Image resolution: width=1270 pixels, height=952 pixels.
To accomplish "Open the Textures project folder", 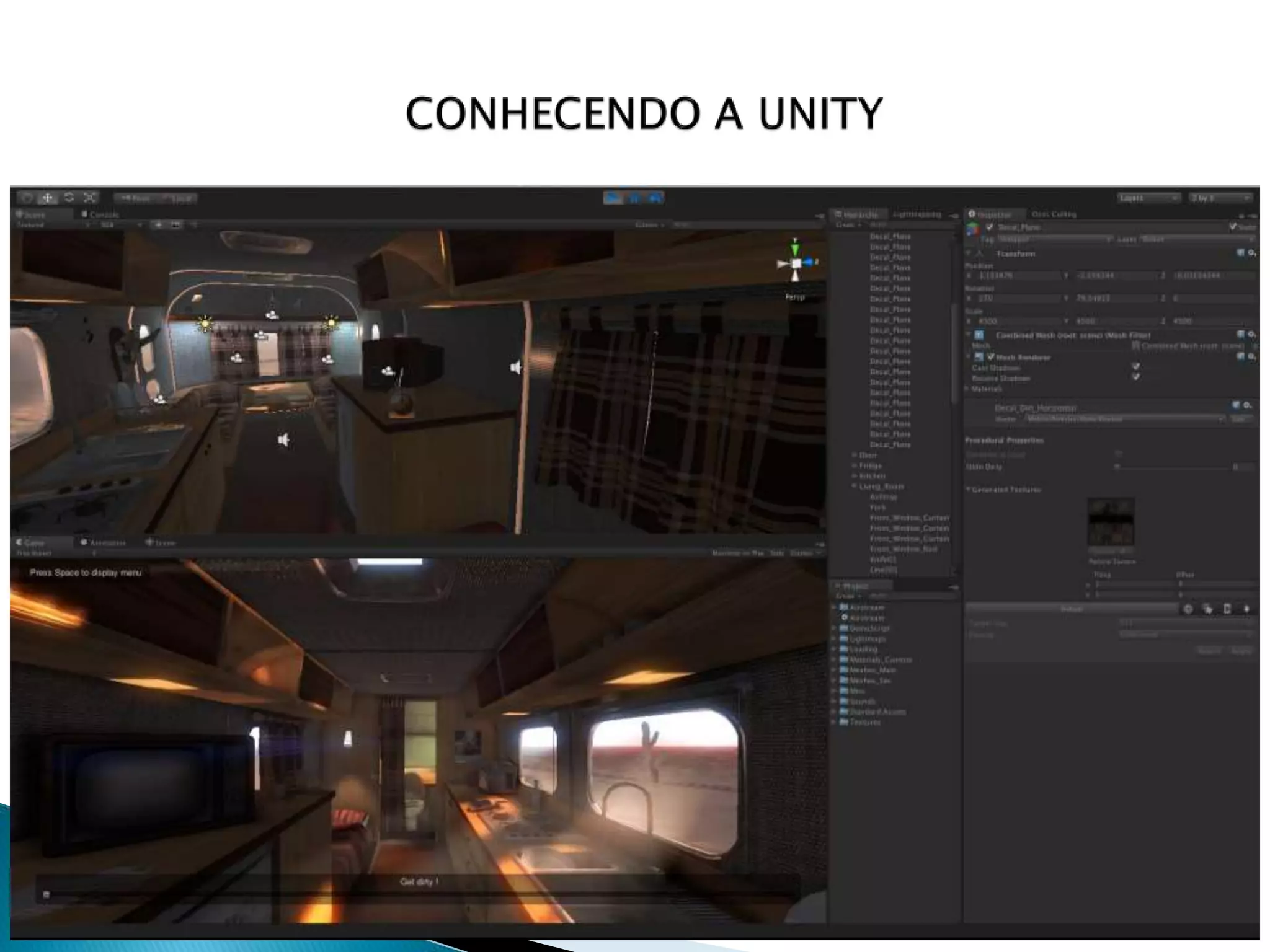I will [x=864, y=722].
